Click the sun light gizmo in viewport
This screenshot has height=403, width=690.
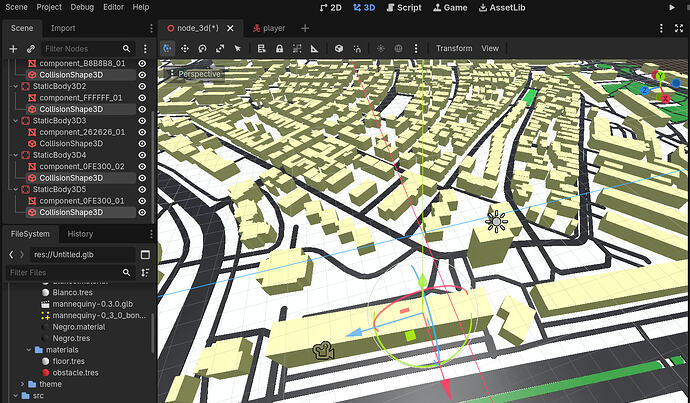coord(496,221)
